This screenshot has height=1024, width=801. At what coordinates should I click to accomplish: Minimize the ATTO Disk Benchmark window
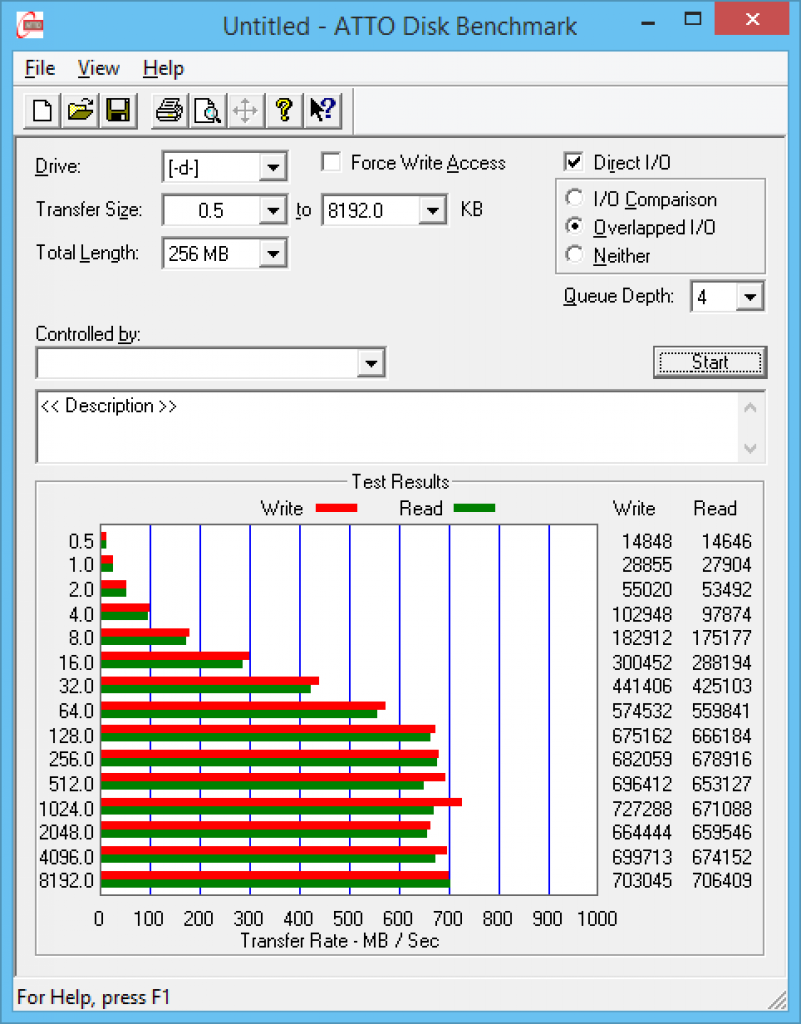click(648, 24)
